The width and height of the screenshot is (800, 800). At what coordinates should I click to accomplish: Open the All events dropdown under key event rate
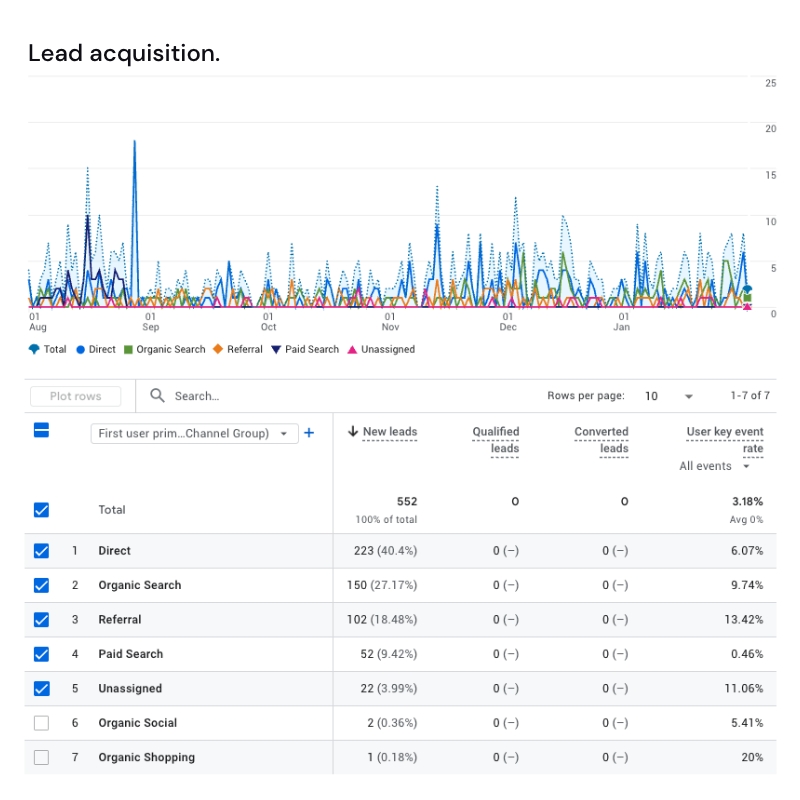click(x=716, y=466)
